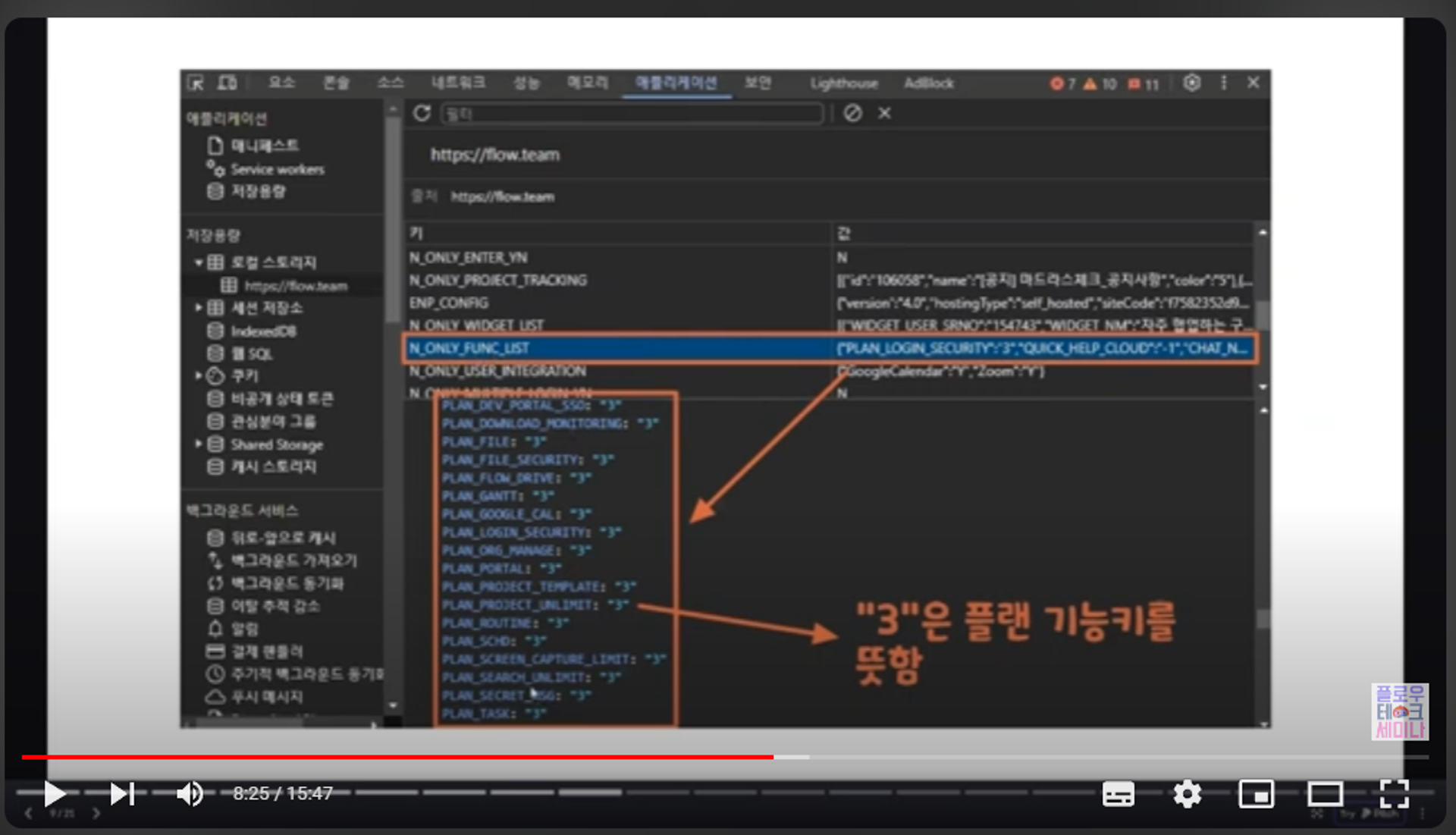
Task: Open video settings gear
Action: click(1187, 794)
